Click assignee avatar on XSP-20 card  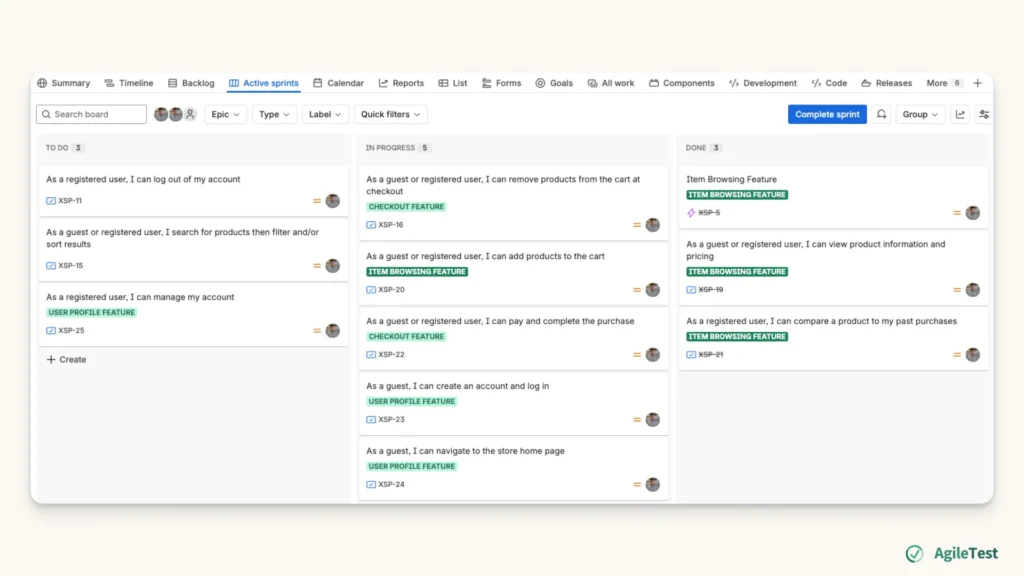652,289
